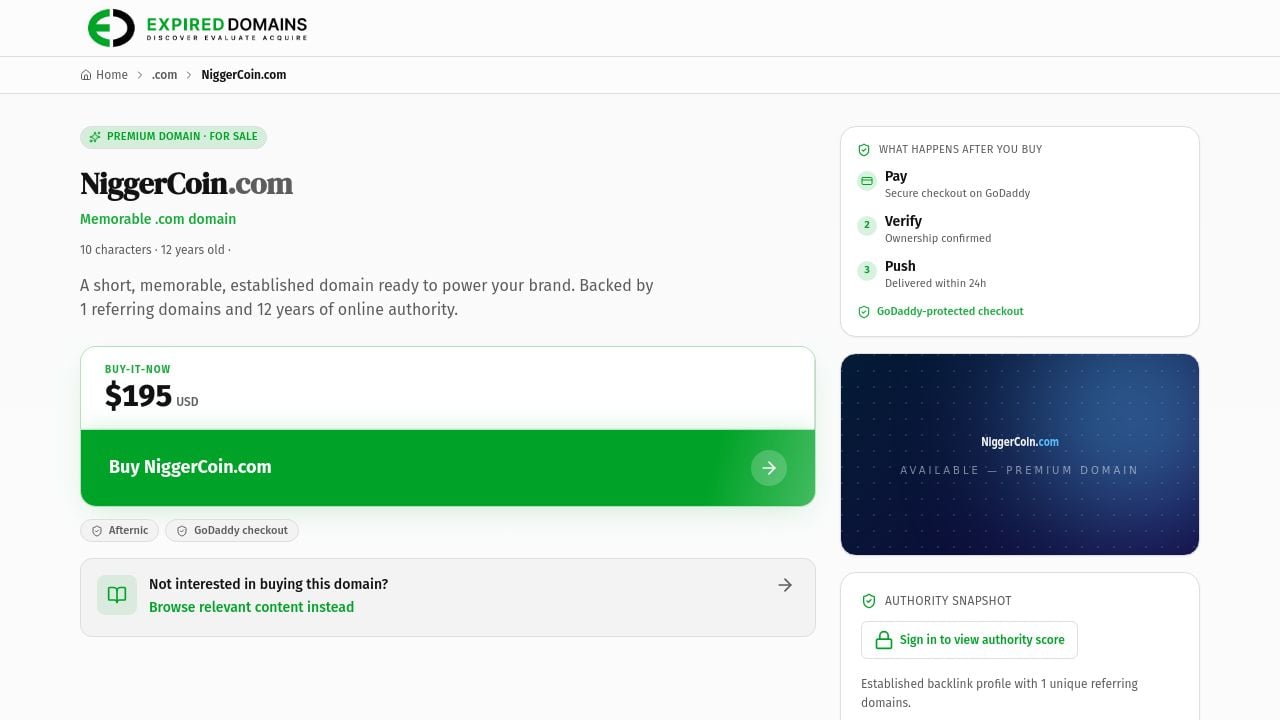Click the GoDaddy-protected checkout text
This screenshot has width=1280, height=720.
coord(950,311)
